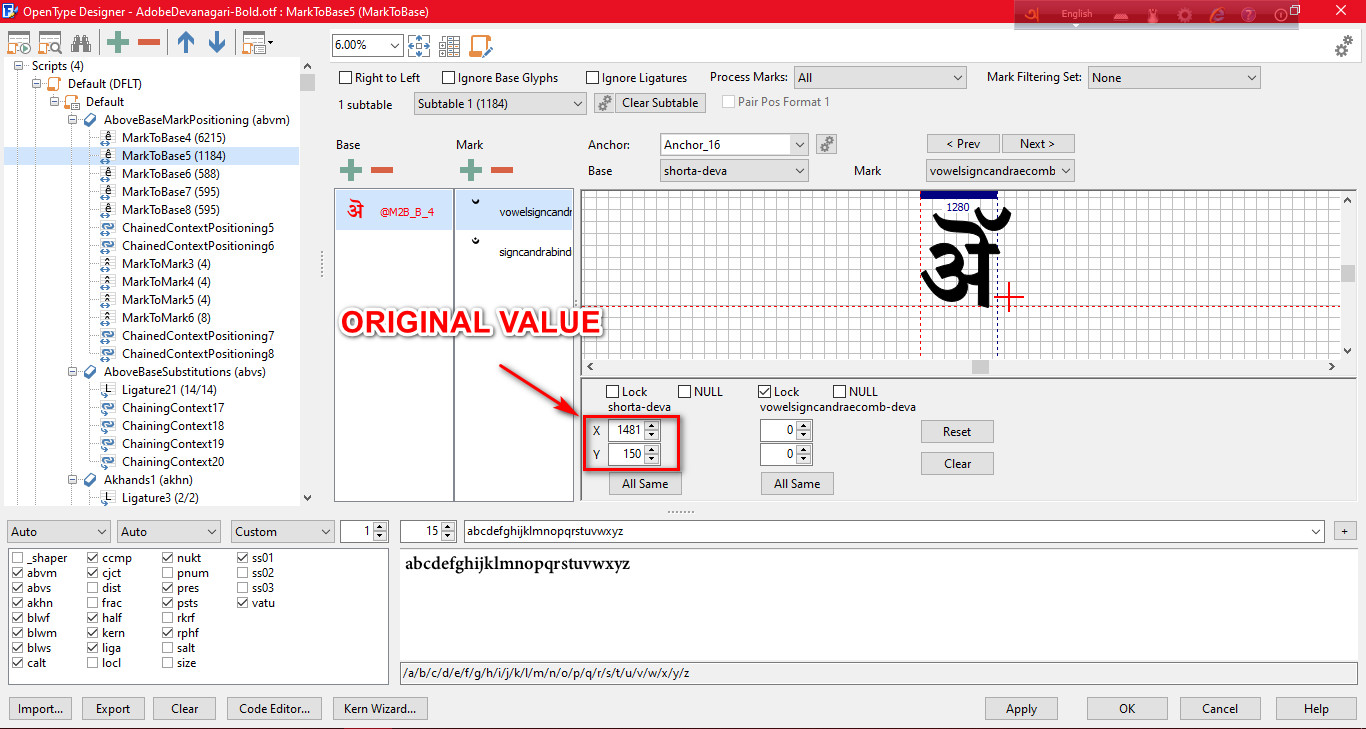Click the gear icon in floating keyboard bar
The height and width of the screenshot is (729, 1366).
(1185, 15)
